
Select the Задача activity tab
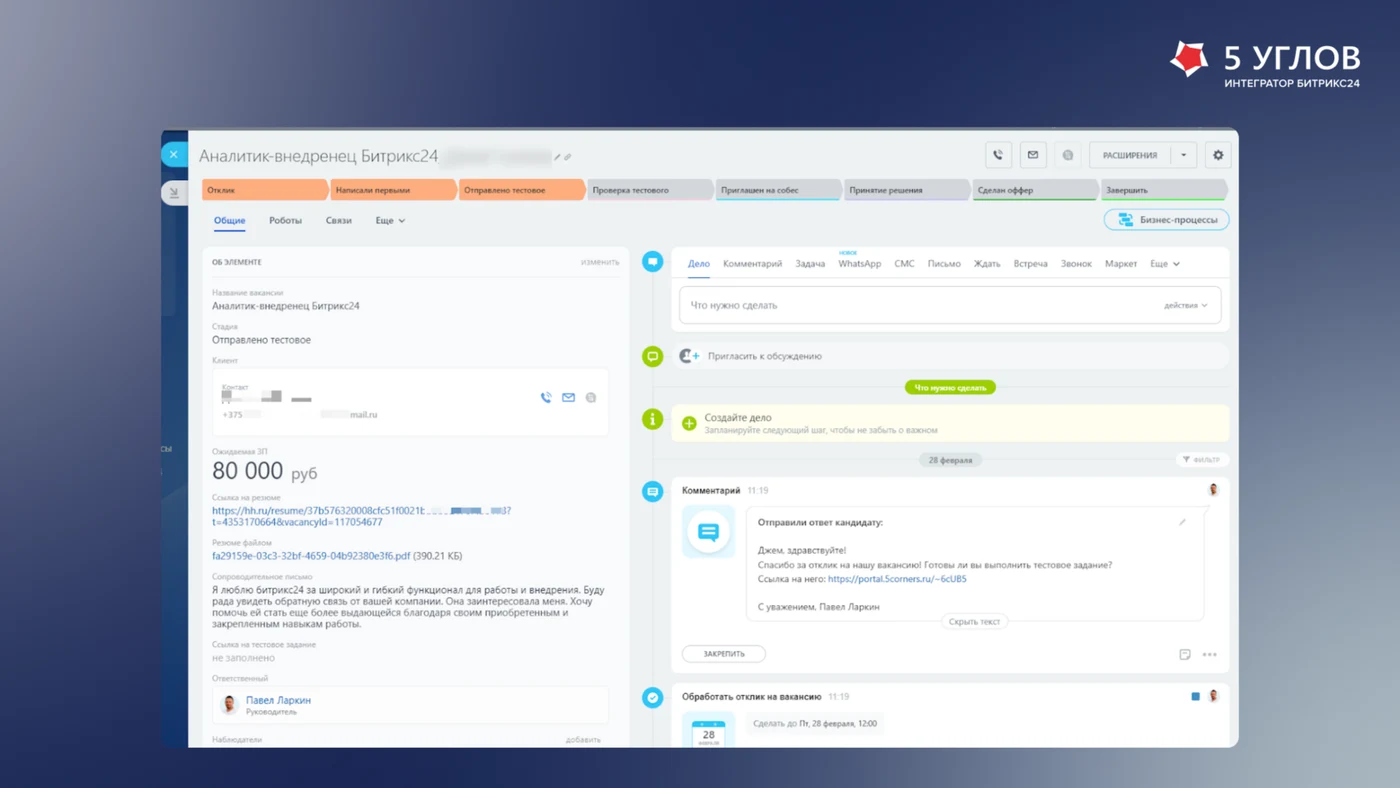tap(810, 264)
